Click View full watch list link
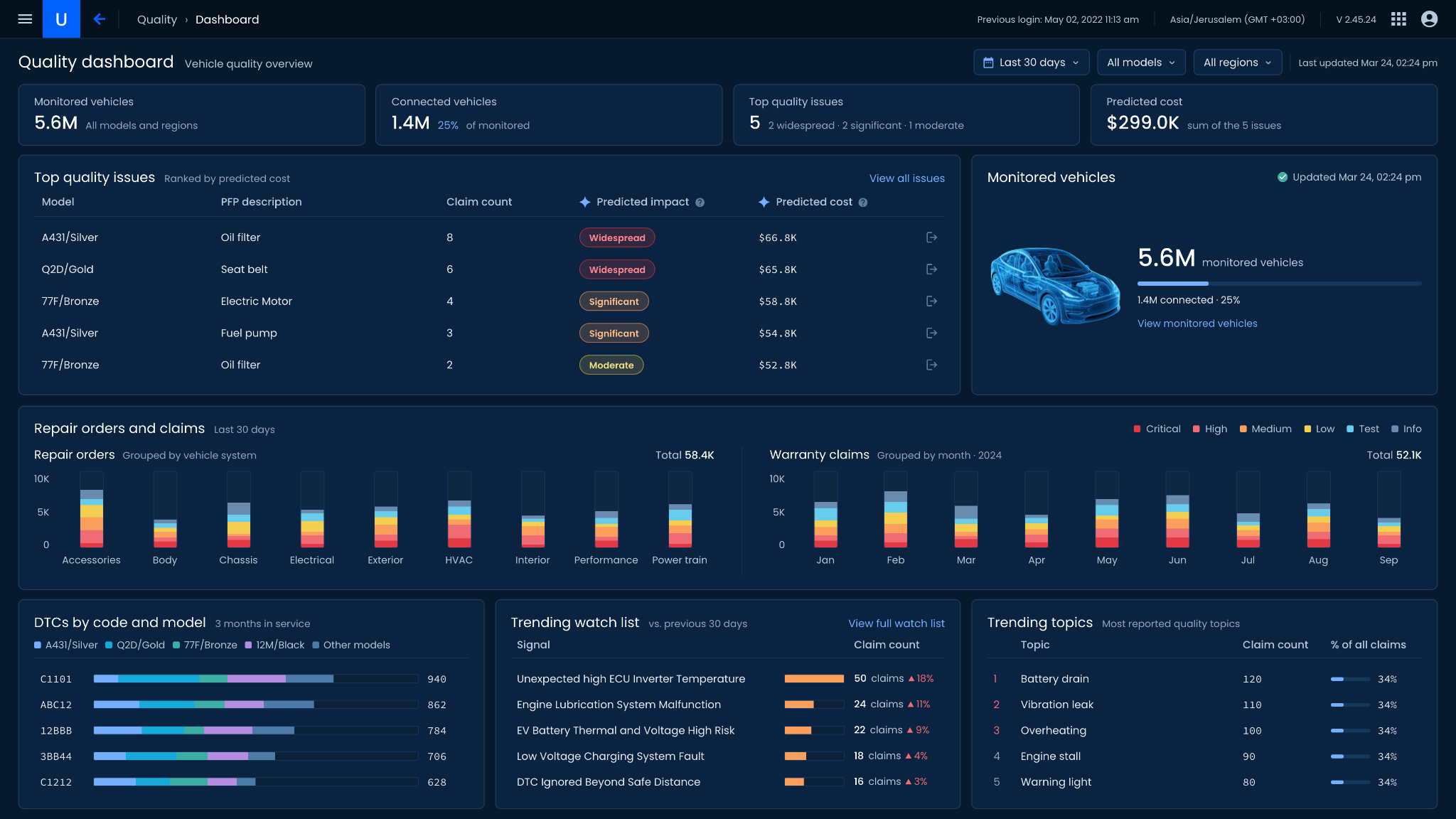The height and width of the screenshot is (819, 1456). coord(896,623)
